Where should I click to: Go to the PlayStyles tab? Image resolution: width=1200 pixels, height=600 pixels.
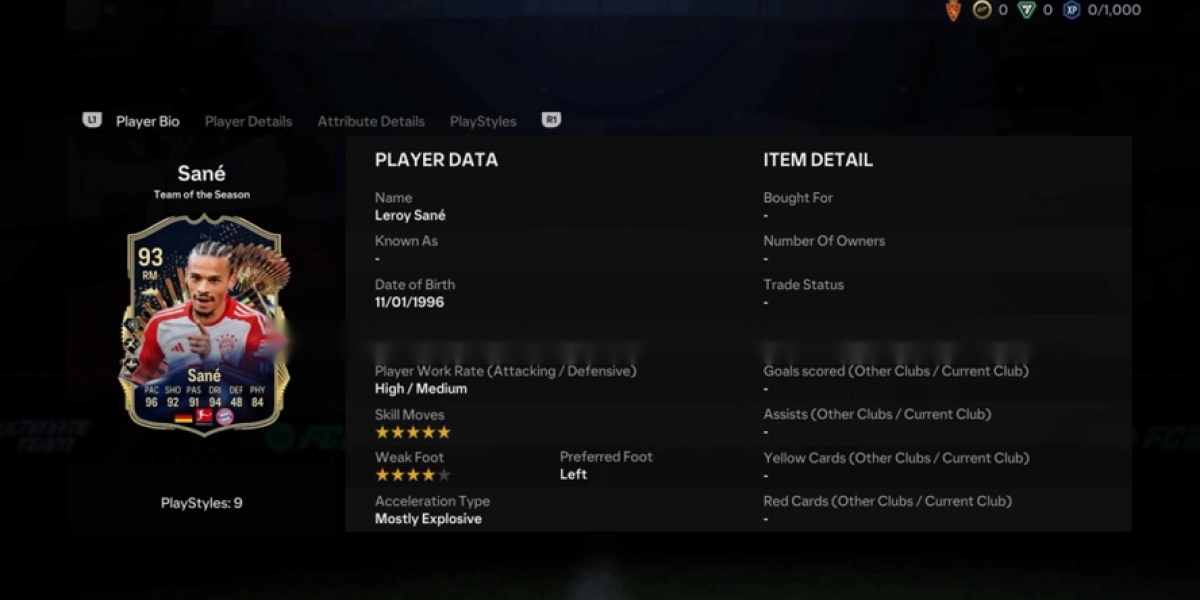pyautogui.click(x=483, y=121)
